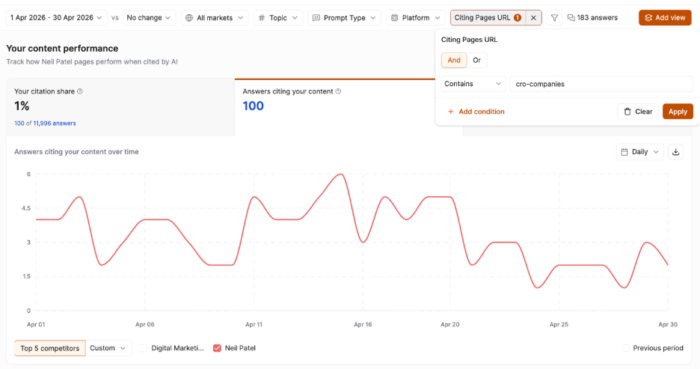The image size is (700, 369).
Task: Click the Clear button with trash icon
Action: (x=638, y=112)
